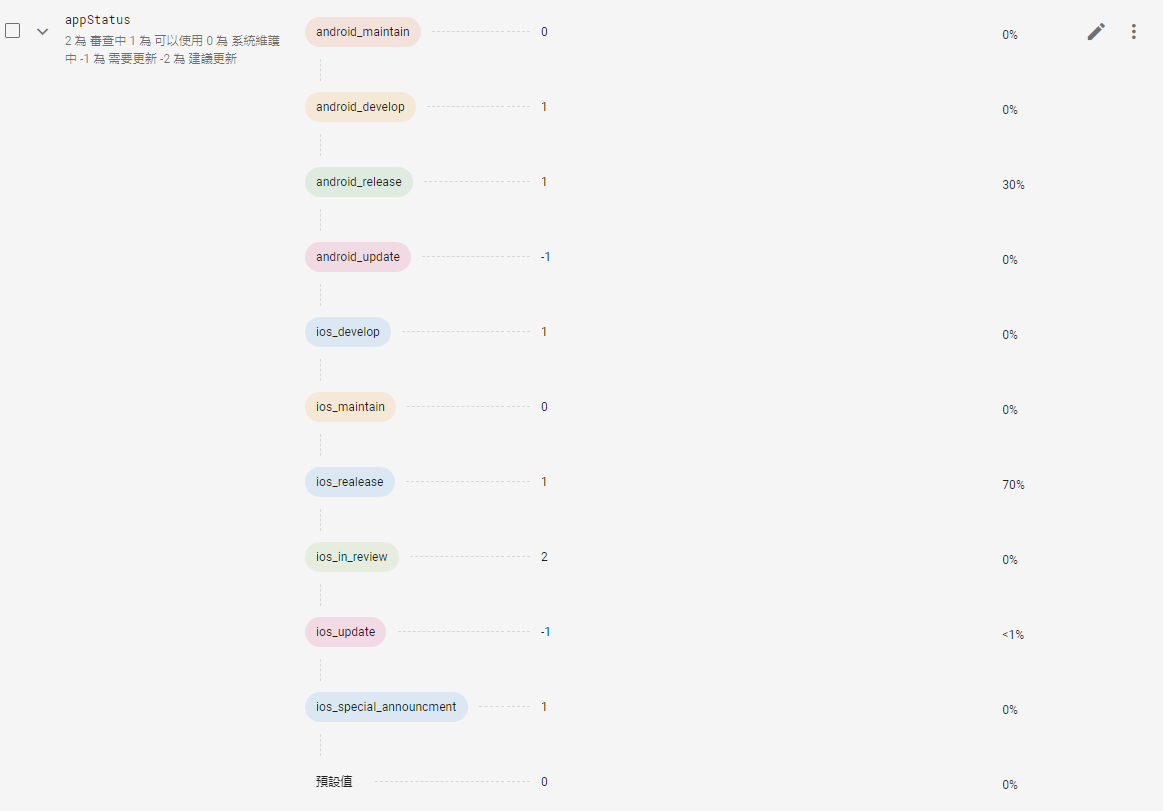1163x811 pixels.
Task: Click the ios_maintain condition chip
Action: pos(350,407)
